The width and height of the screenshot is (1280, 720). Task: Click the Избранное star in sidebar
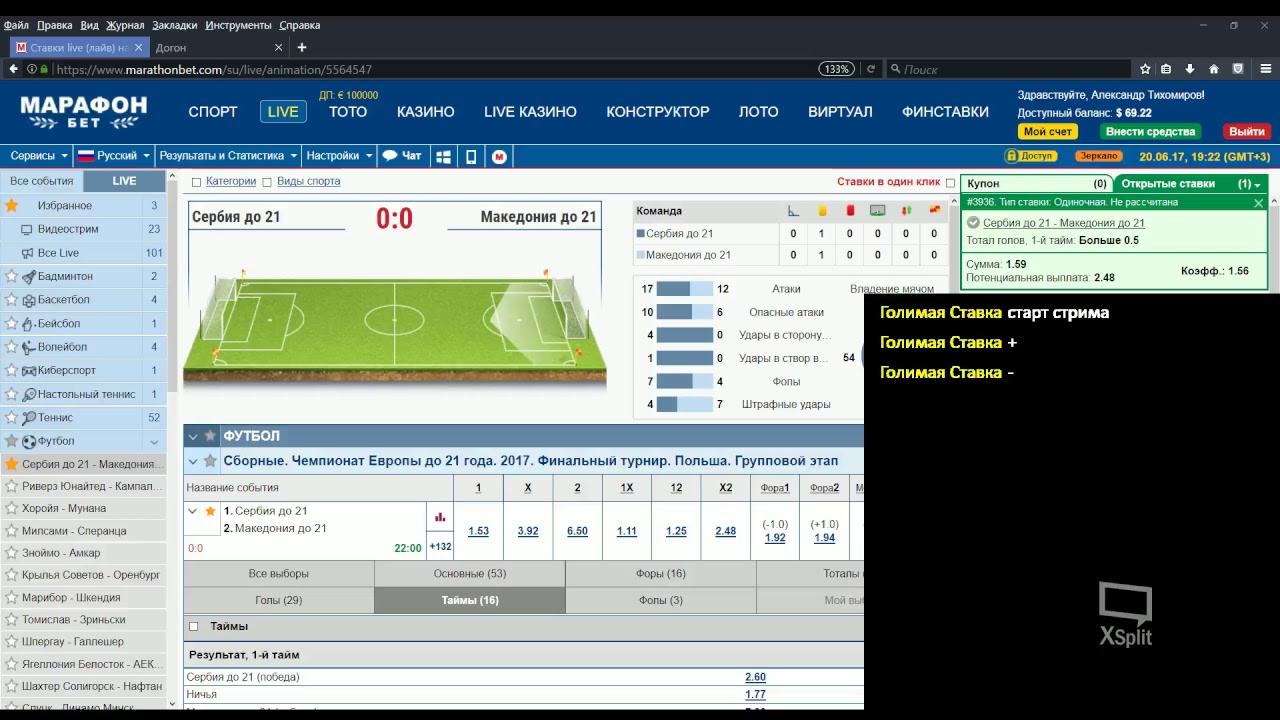(12, 205)
